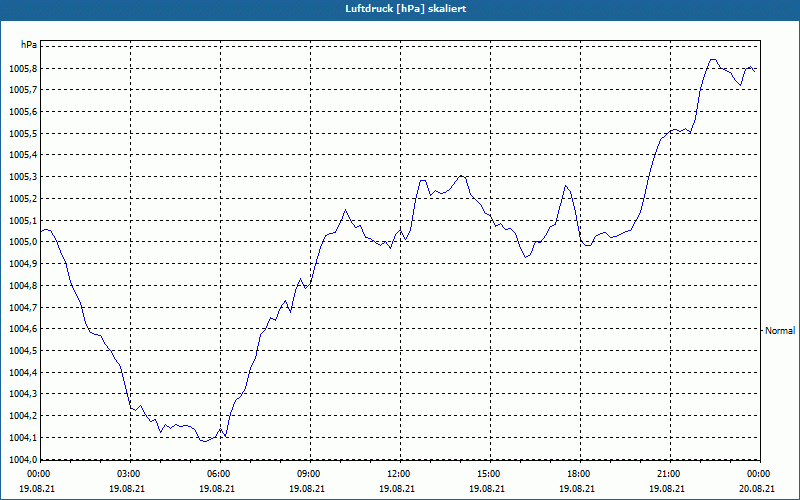Click the 1004,4 y-axis label

23,372
